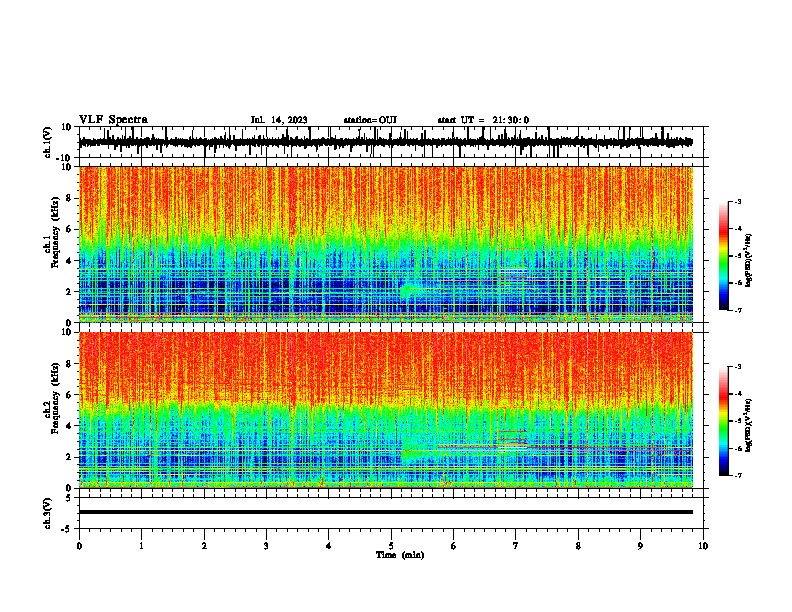Viewport: 792px width, 612px height.
Task: Click the "-3" label on ch.1 colorbar
Action: [738, 201]
